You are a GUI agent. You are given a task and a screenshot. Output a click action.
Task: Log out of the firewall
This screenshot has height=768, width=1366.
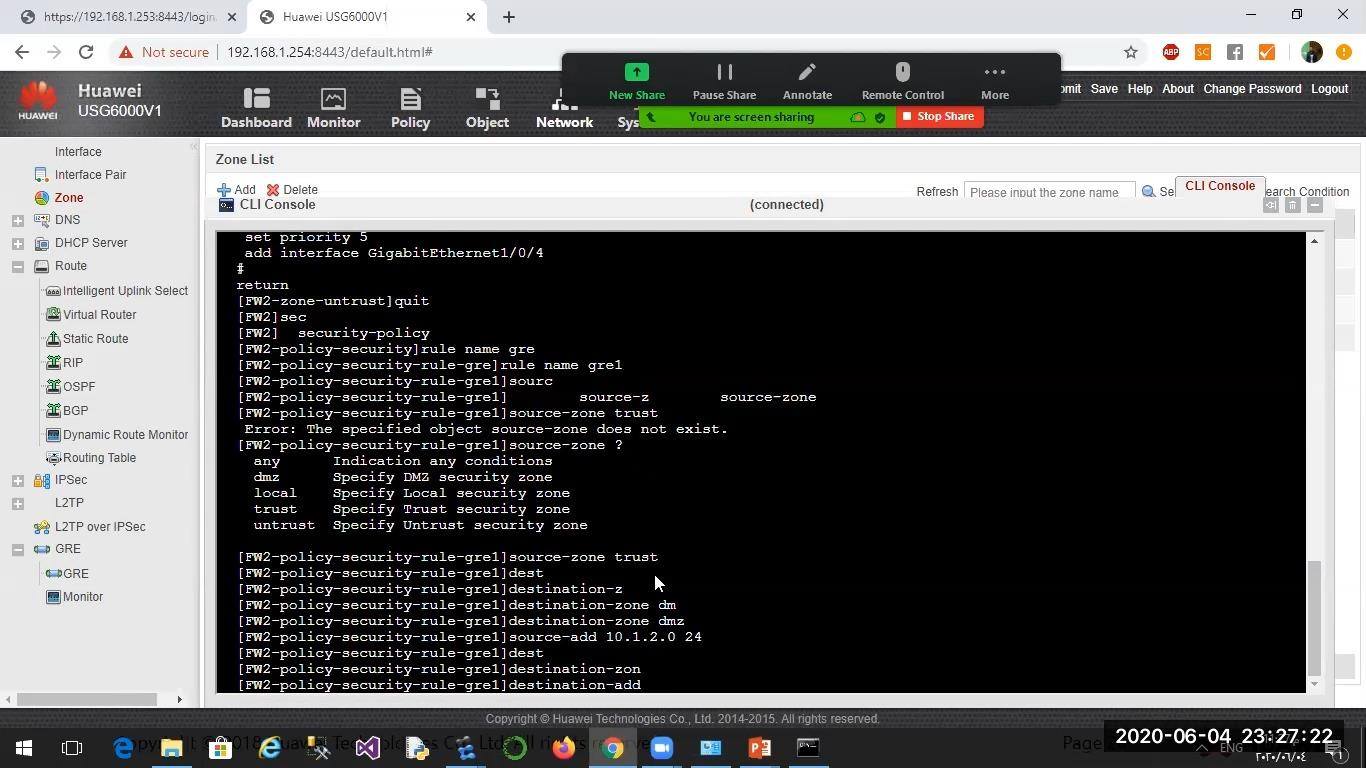pos(1329,89)
